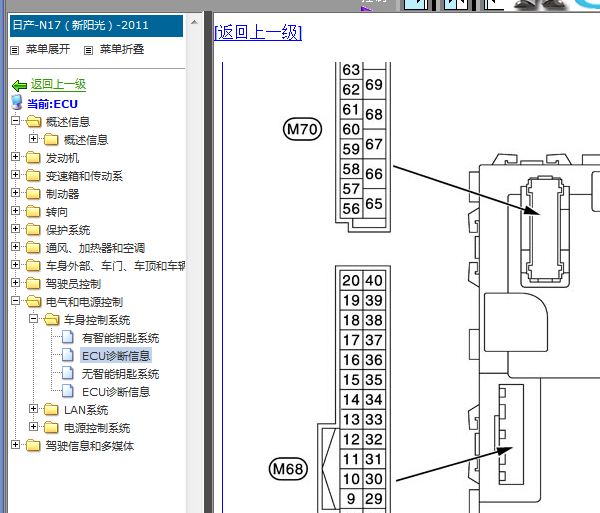Viewport: 600px width, 513px height.
Task: Click the document icon of 无智能钥匙系统
Action: [x=68, y=373]
